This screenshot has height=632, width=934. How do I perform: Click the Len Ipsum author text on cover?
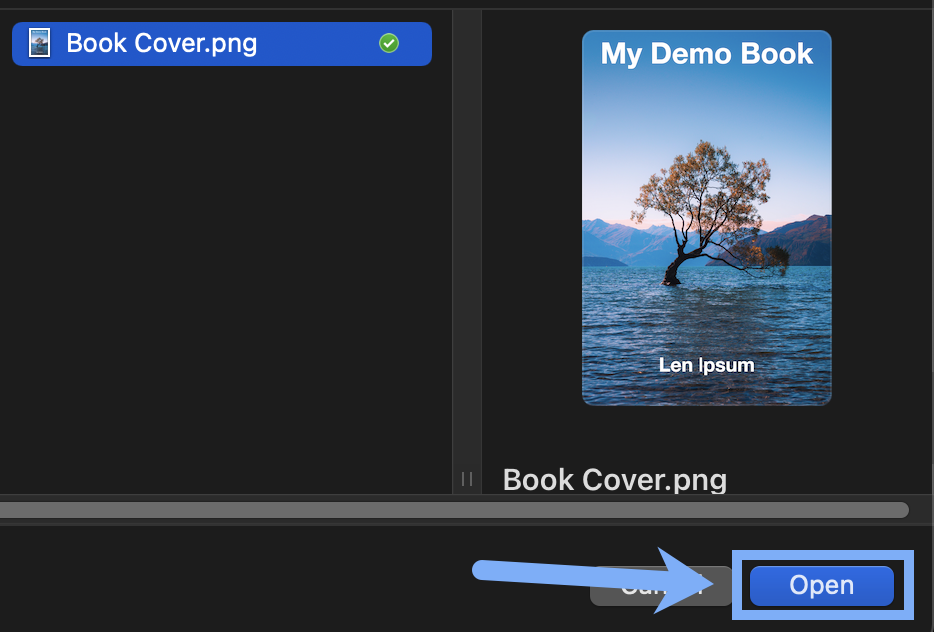tap(706, 365)
